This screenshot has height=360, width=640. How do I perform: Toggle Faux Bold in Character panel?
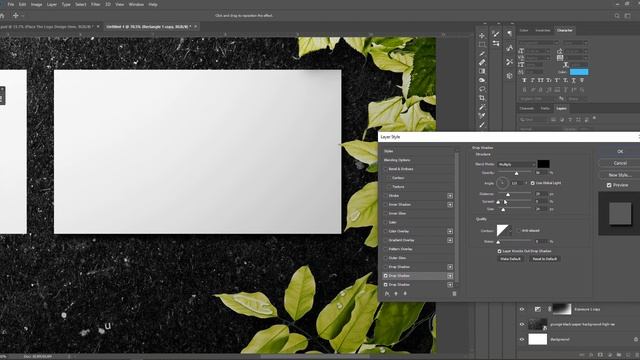point(524,80)
